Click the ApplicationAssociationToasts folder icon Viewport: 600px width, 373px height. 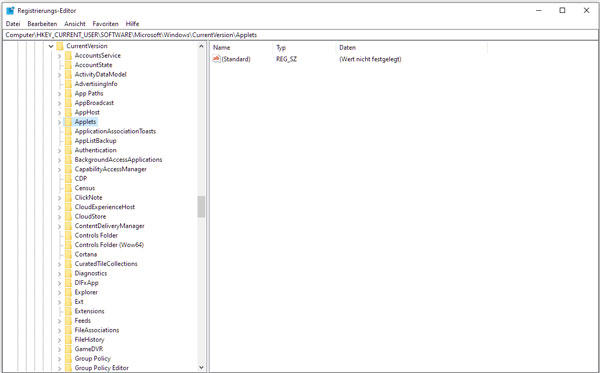[68, 131]
